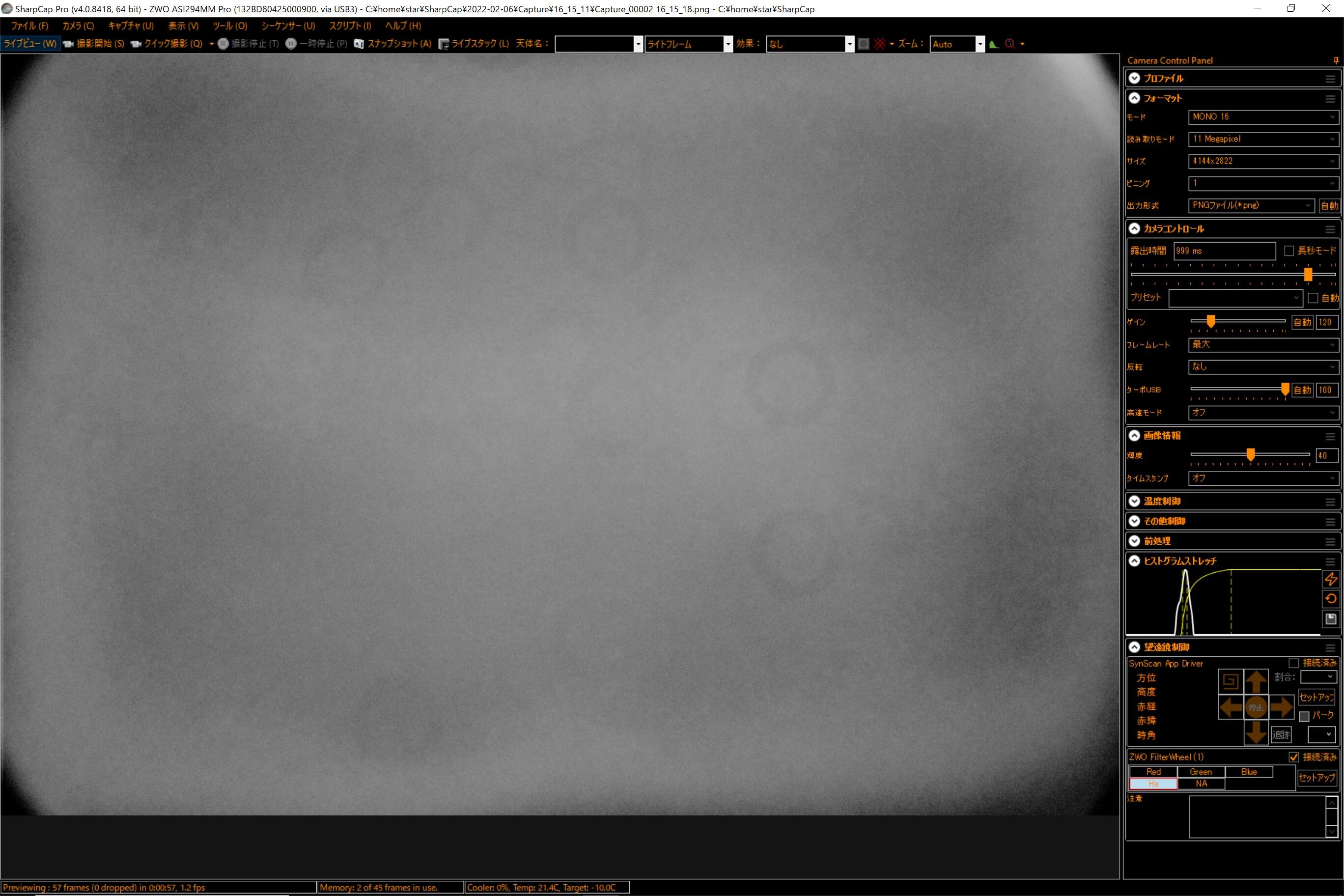
Task: Open the ツール (O) tools menu
Action: (x=230, y=26)
